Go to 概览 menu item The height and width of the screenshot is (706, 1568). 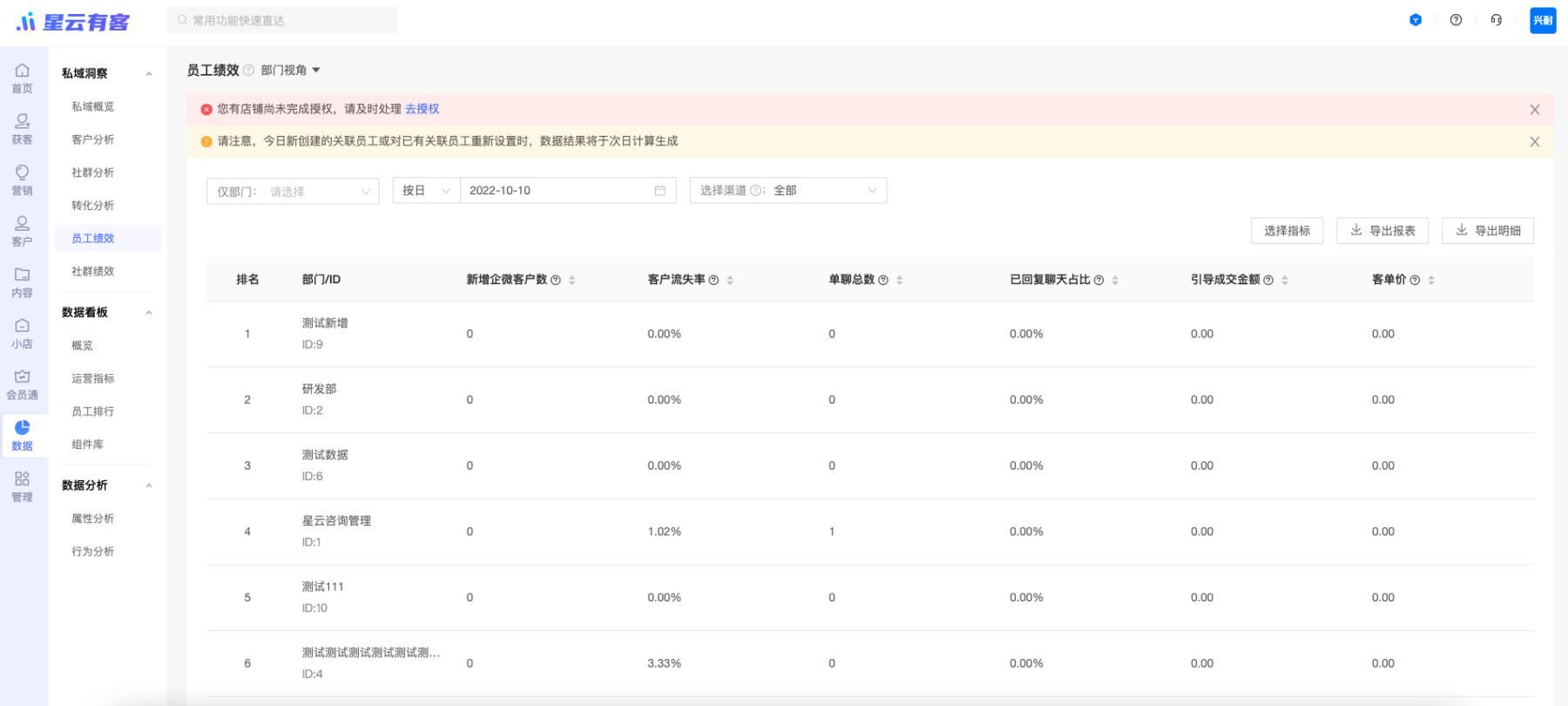pos(83,345)
